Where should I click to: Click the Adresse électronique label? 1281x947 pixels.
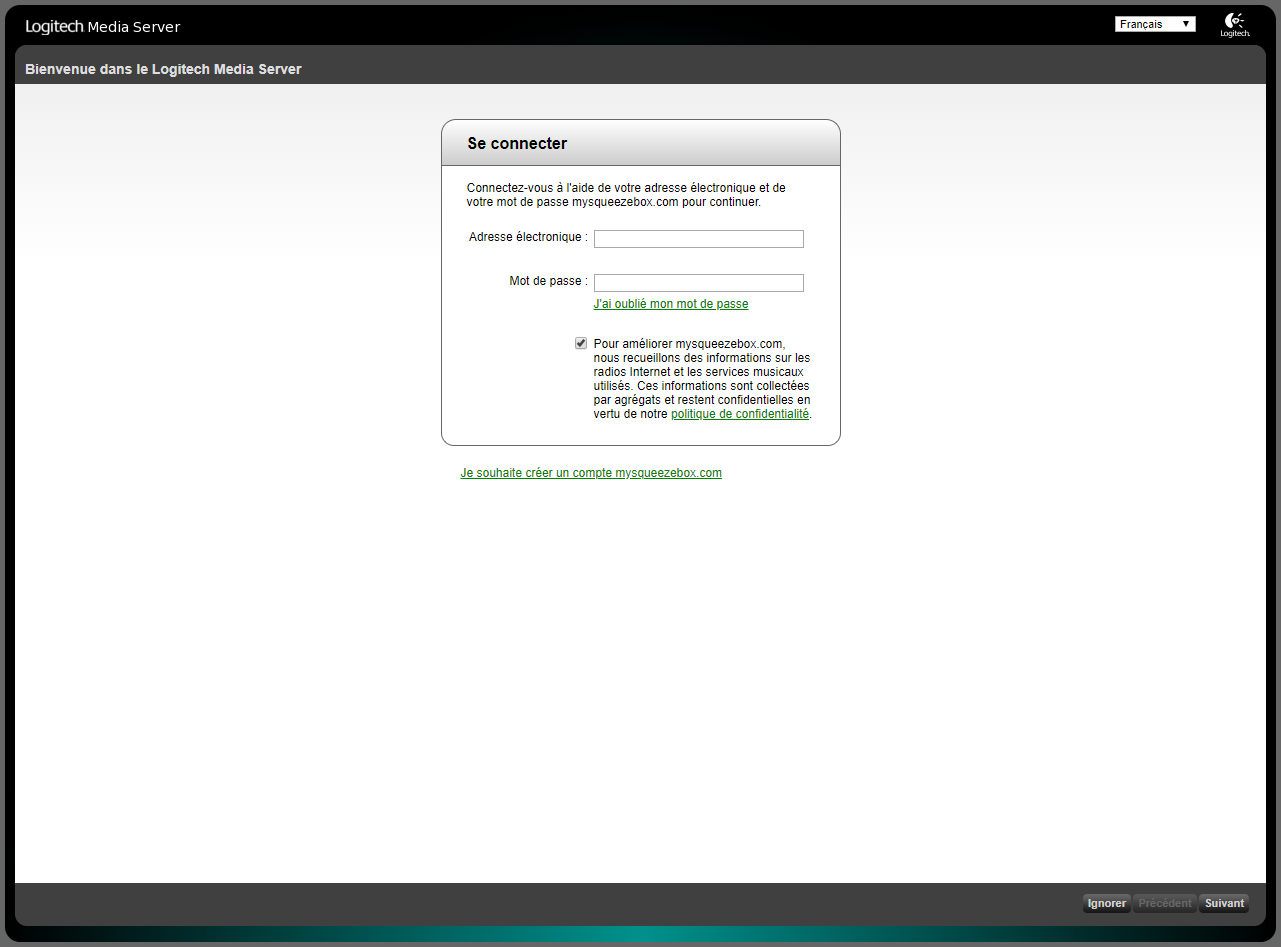pyautogui.click(x=528, y=237)
